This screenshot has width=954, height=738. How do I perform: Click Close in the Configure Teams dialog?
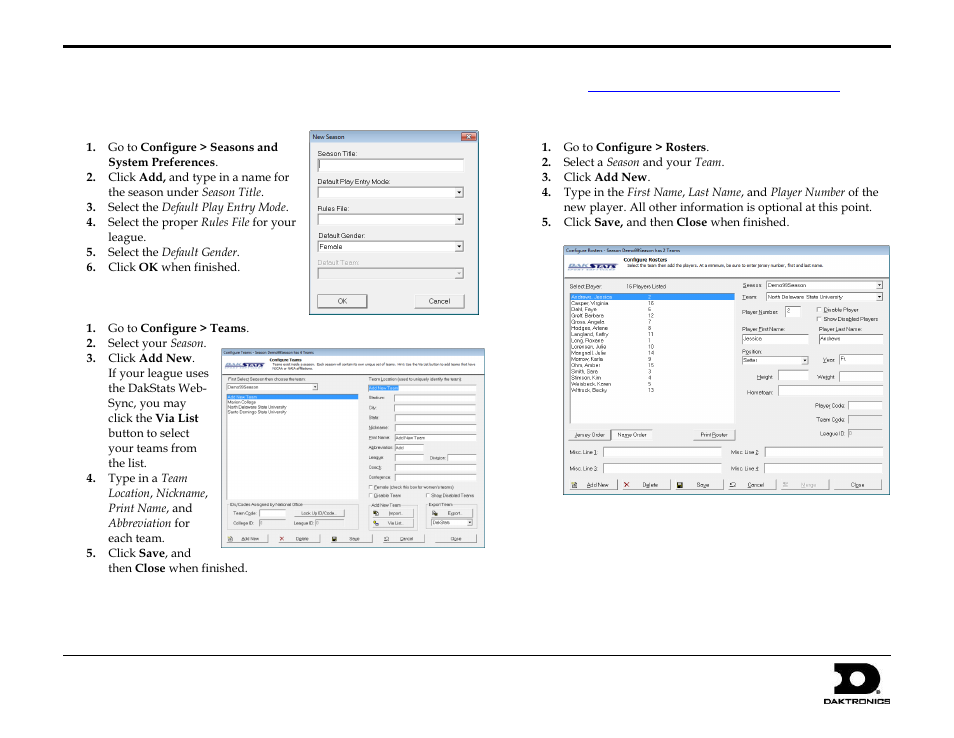tap(456, 539)
